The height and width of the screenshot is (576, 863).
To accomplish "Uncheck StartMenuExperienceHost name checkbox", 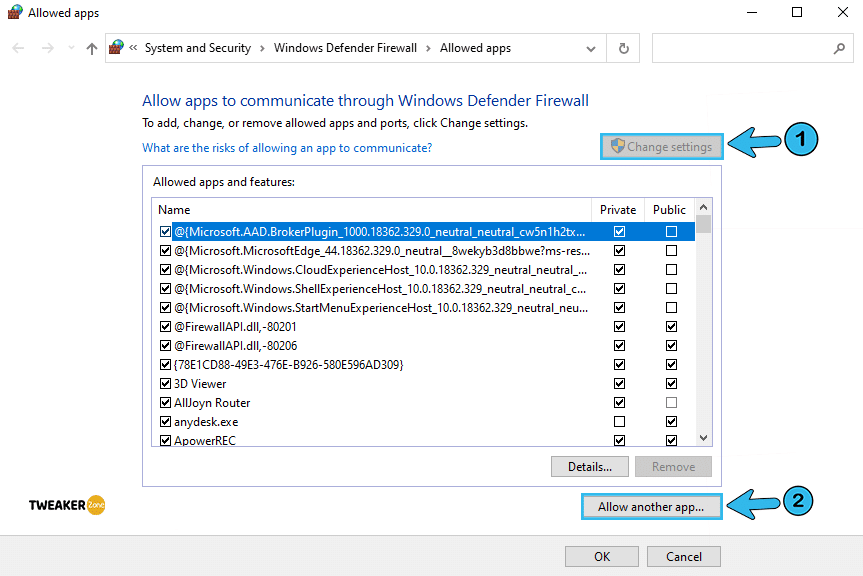I will point(165,308).
